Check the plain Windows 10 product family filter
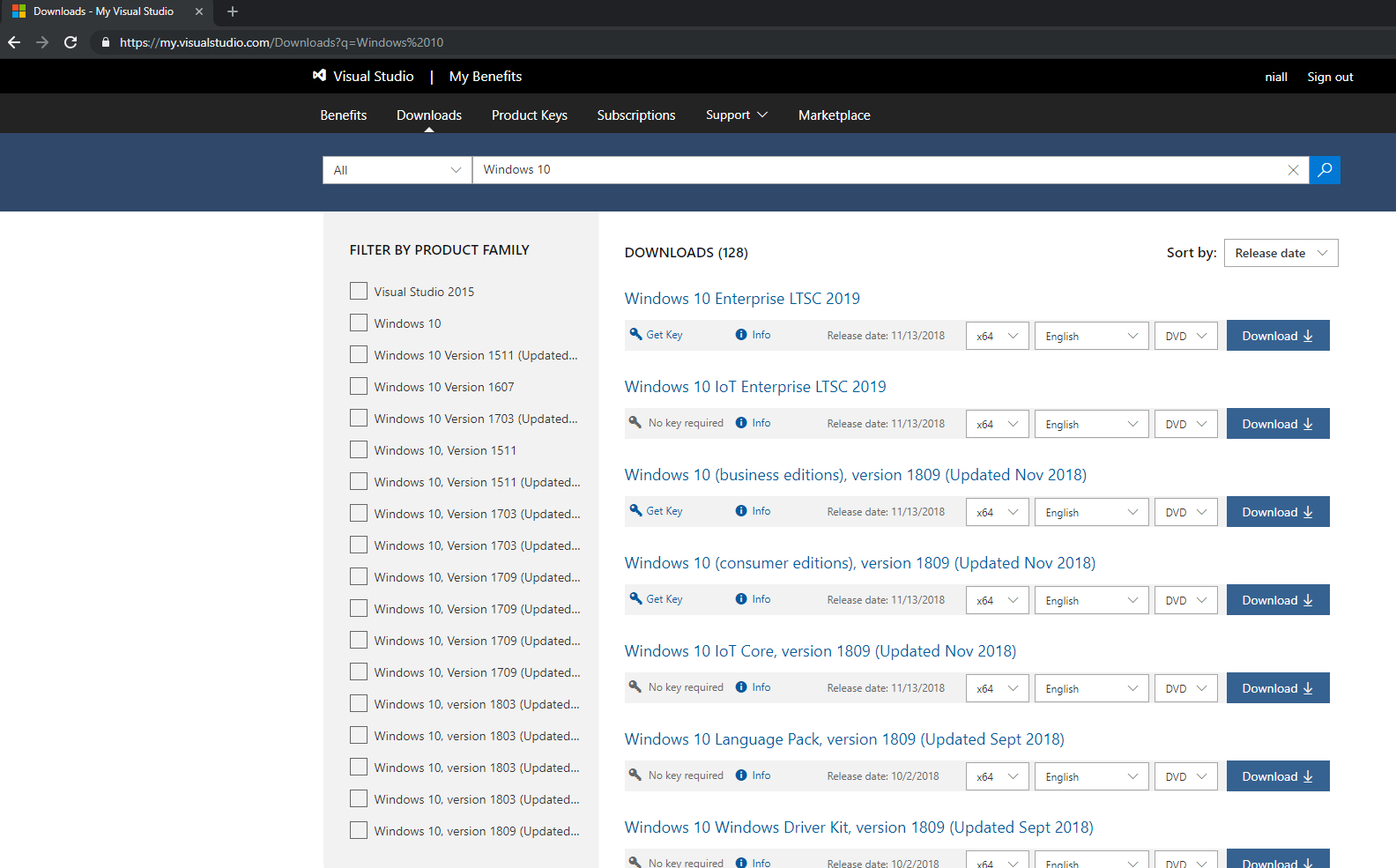Image resolution: width=1396 pixels, height=868 pixels. point(359,323)
